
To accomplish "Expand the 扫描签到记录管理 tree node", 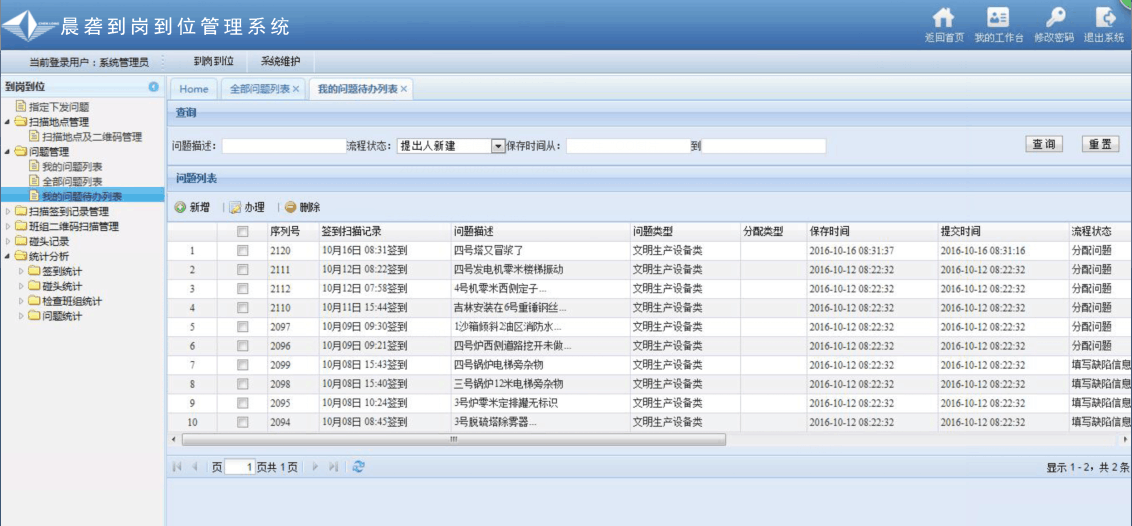I will [9, 212].
